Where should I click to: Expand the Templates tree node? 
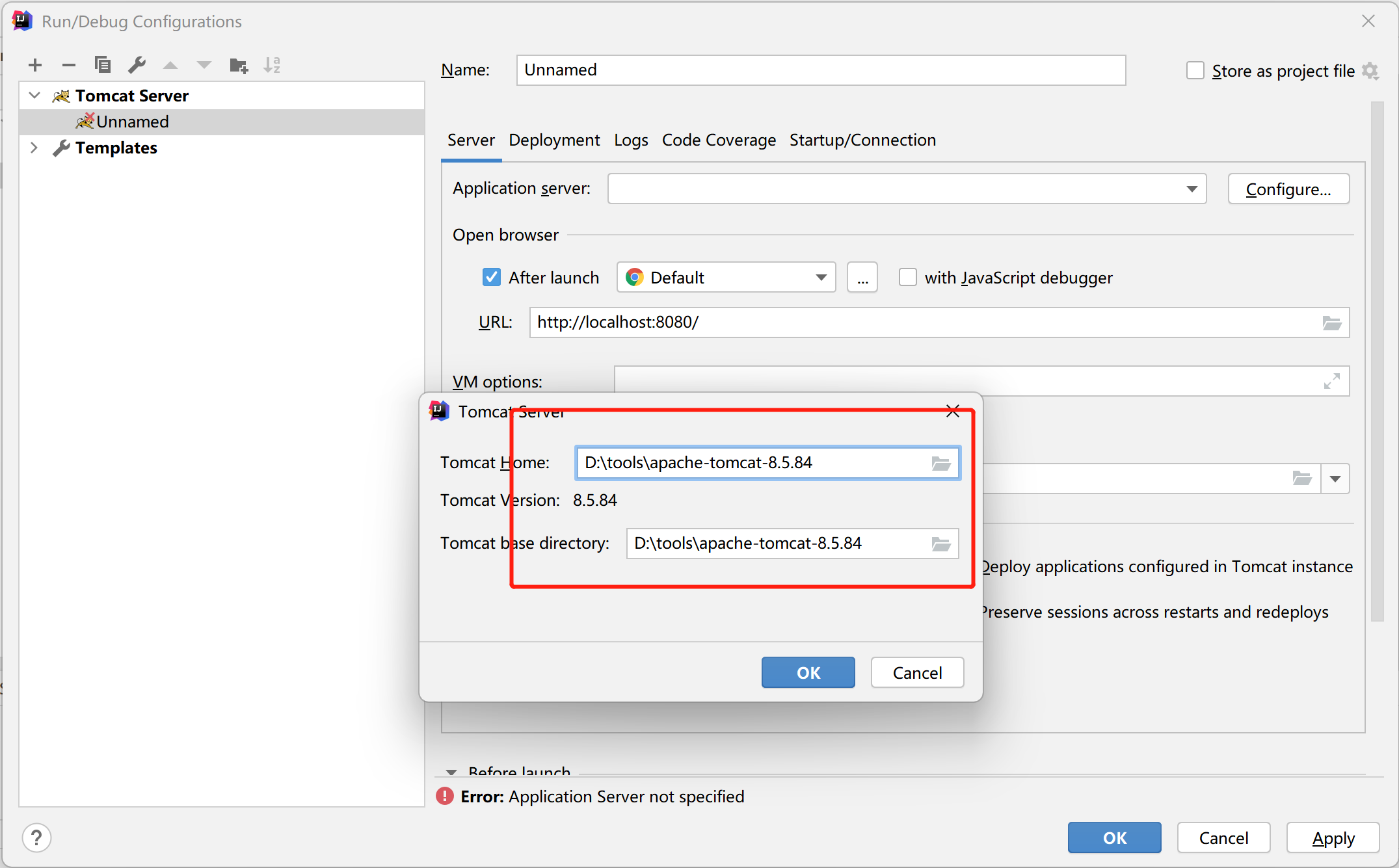tap(34, 148)
